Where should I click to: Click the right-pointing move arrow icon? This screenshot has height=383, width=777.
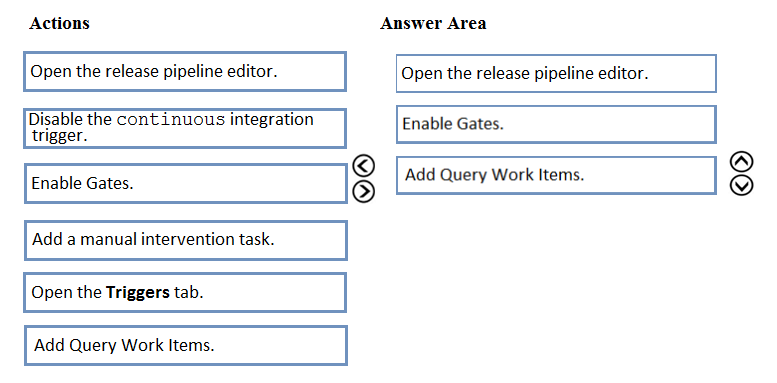364,192
